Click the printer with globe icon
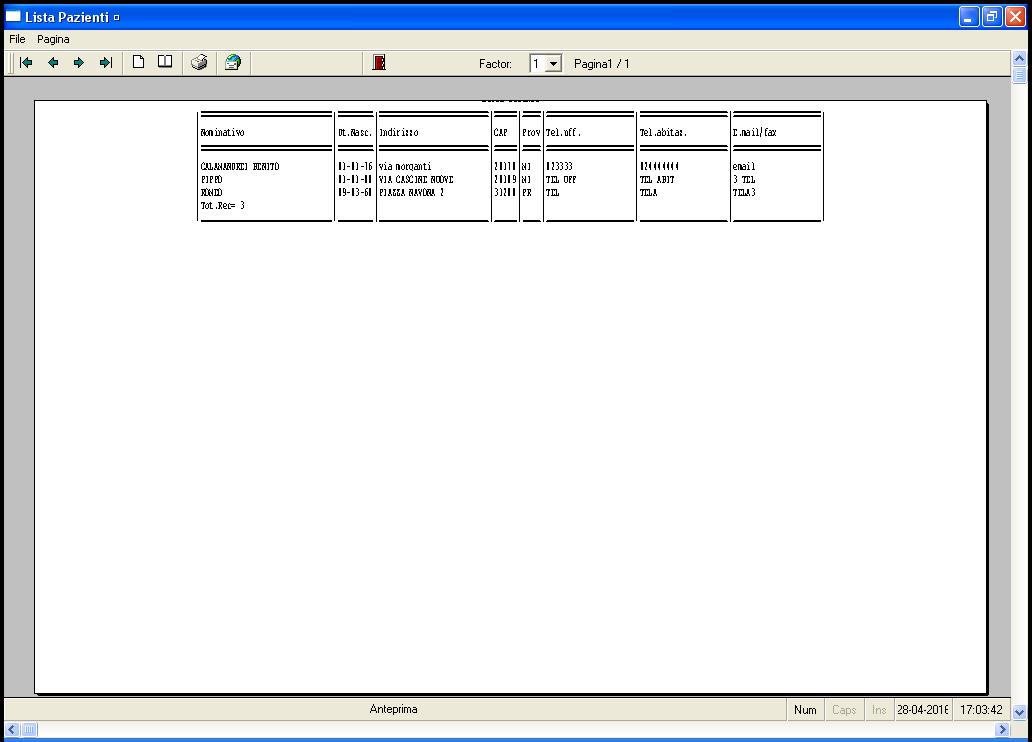This screenshot has width=1032, height=742. coord(233,63)
